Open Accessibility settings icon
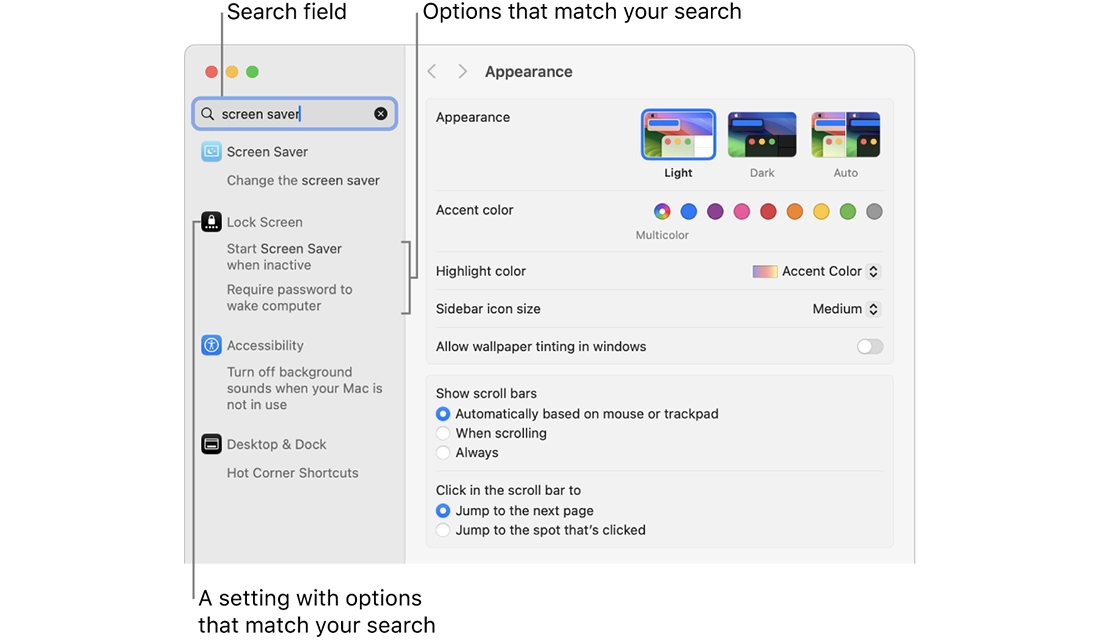The width and height of the screenshot is (1100, 644). [x=211, y=345]
